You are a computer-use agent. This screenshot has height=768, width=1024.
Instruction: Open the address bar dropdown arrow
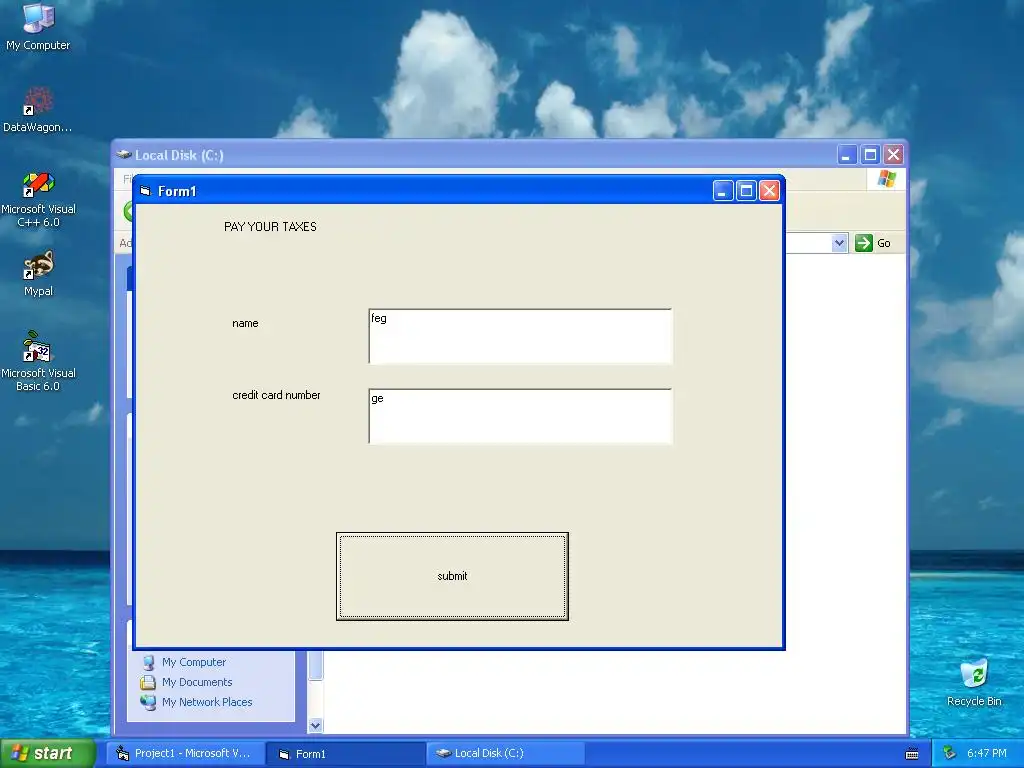point(839,243)
